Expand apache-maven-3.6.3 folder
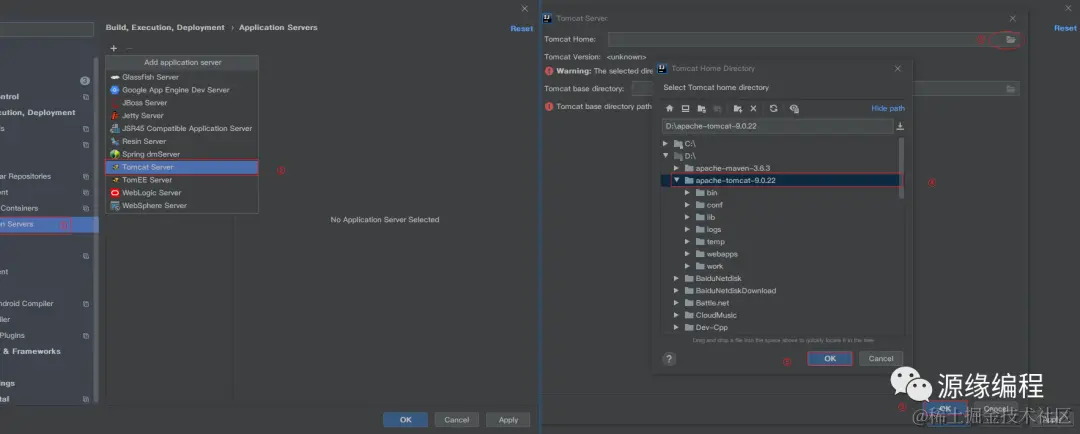The height and width of the screenshot is (434, 1080). coord(676,168)
